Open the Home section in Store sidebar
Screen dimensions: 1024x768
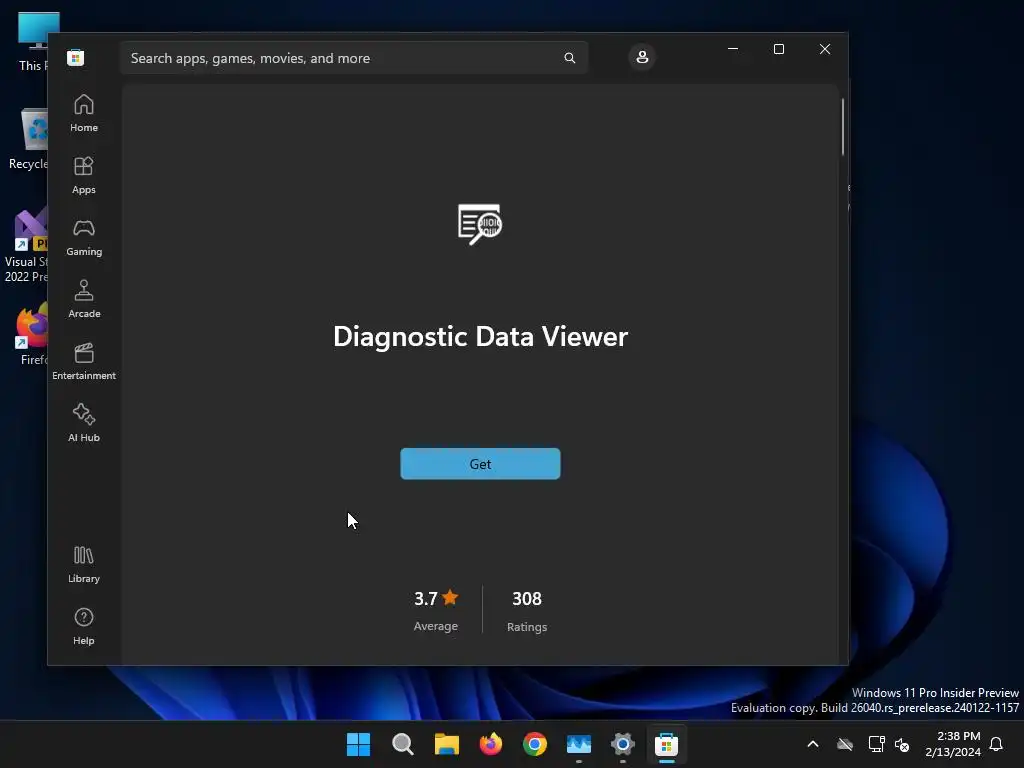(84, 114)
